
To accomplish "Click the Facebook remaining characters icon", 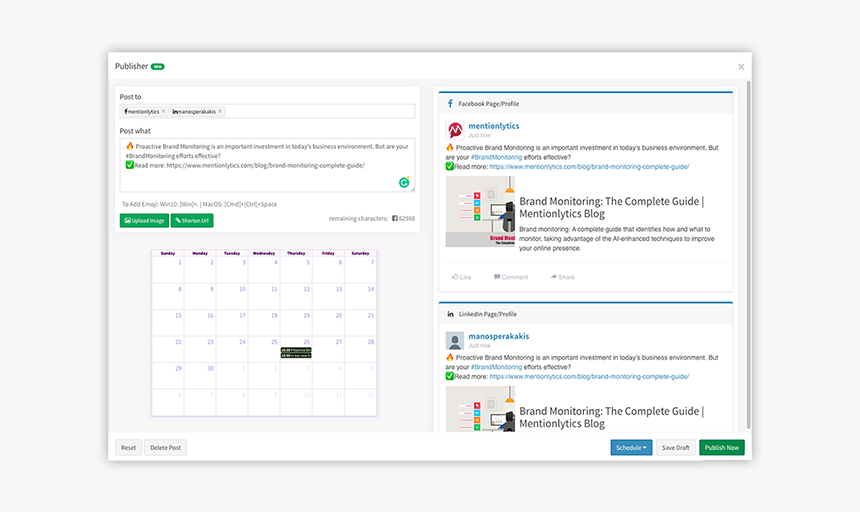I will (394, 218).
